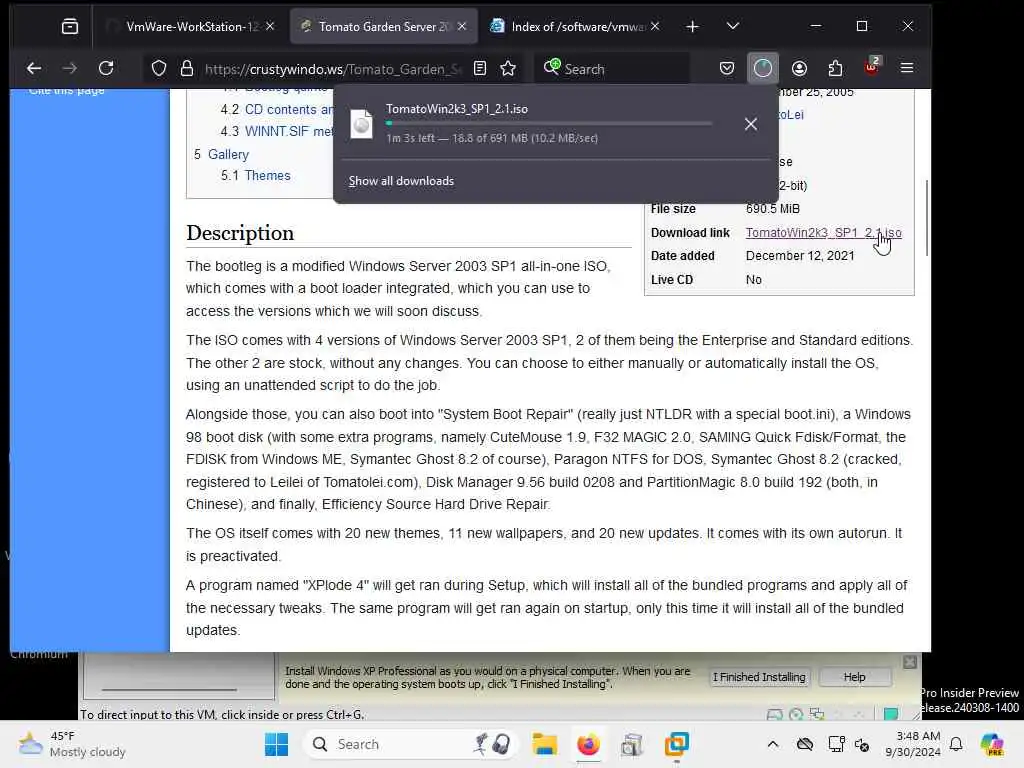Viewport: 1024px width, 768px height.
Task: List all tabs dropdown
Action: 733,27
